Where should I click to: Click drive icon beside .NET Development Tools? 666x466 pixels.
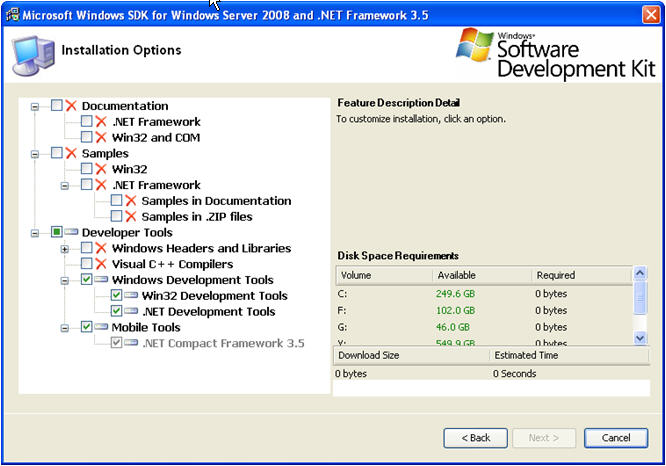pos(131,311)
